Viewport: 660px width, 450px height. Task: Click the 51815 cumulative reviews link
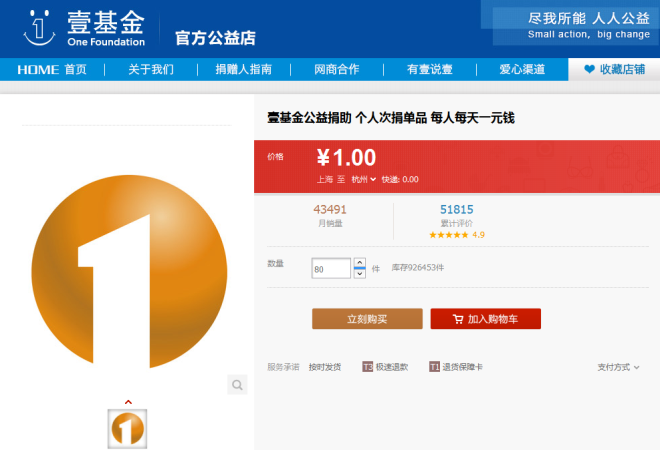pos(456,210)
